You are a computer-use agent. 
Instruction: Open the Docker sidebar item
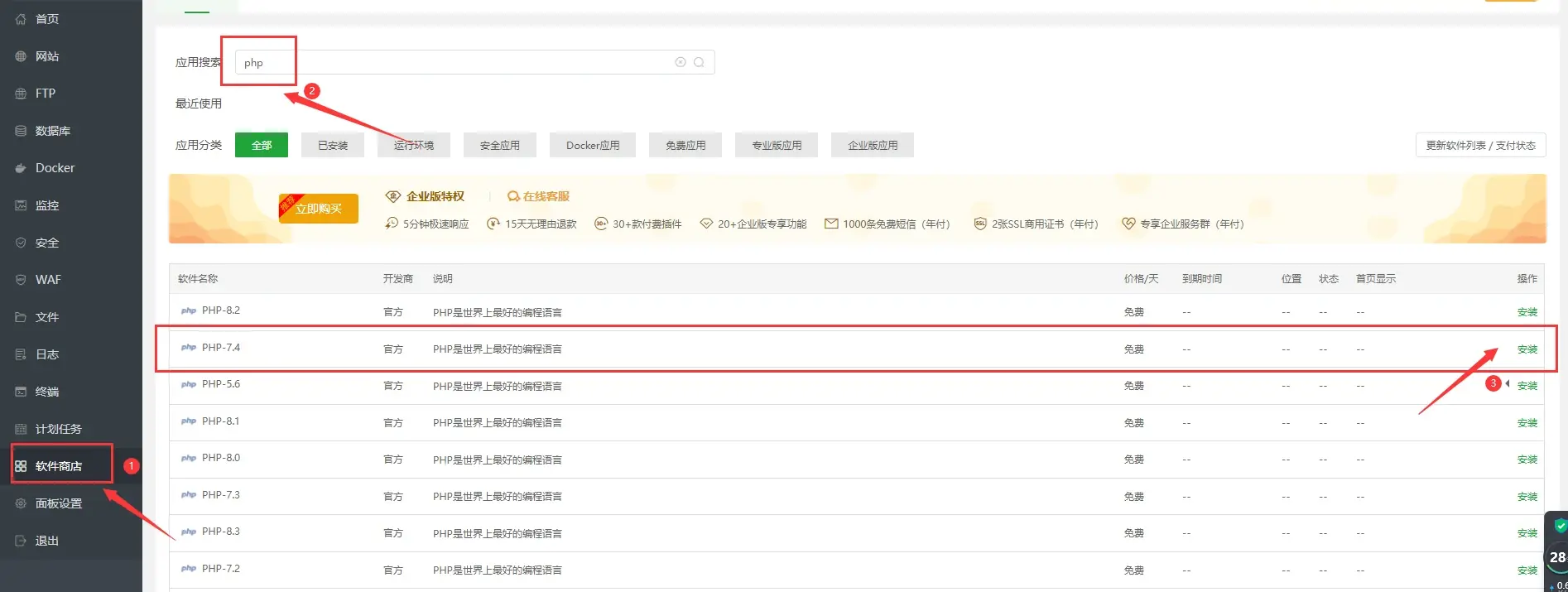click(x=55, y=168)
